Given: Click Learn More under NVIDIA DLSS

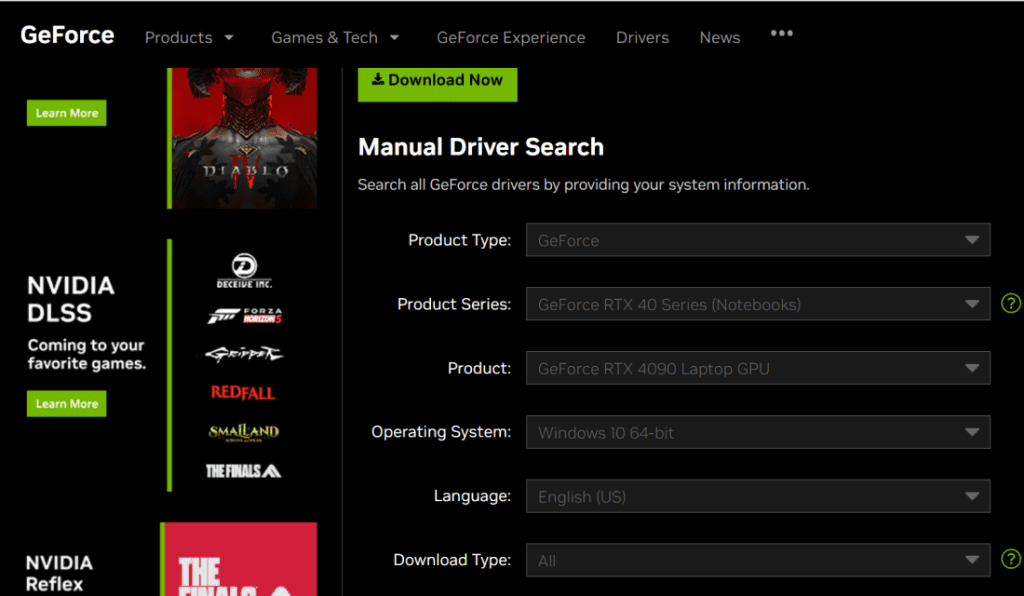Looking at the screenshot, I should tap(66, 404).
